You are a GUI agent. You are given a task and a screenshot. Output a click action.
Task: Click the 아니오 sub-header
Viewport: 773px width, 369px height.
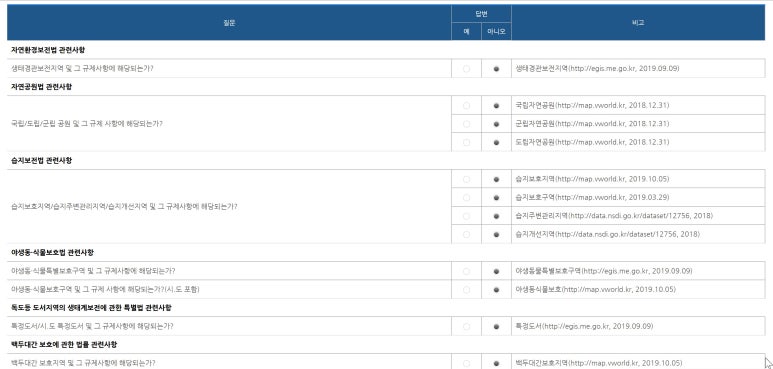point(496,32)
